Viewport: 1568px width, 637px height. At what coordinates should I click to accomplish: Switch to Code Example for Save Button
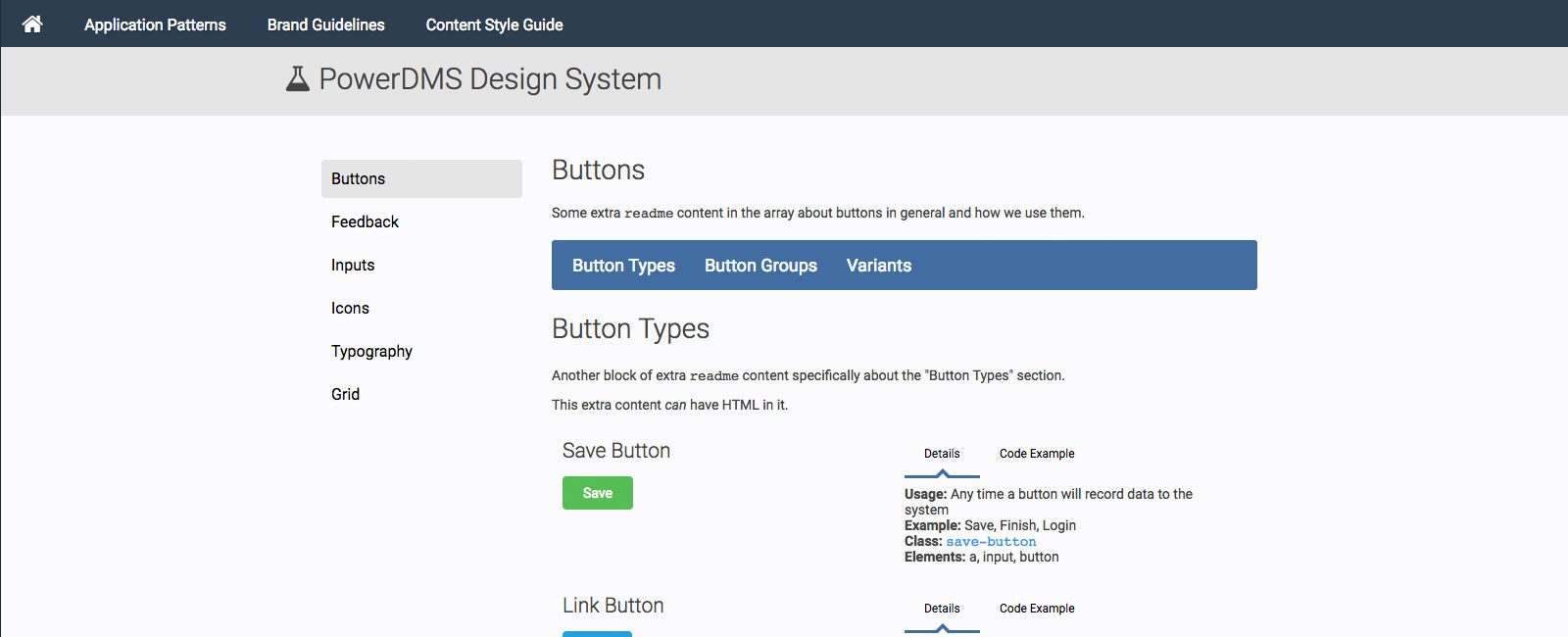[x=1037, y=454]
